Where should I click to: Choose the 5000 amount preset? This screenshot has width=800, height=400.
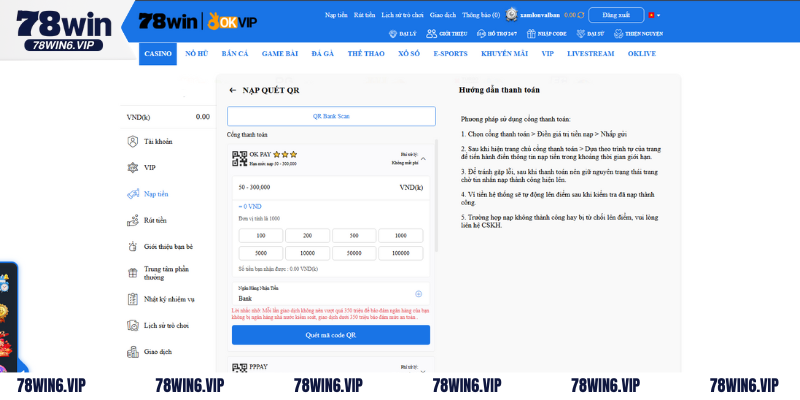[261, 254]
